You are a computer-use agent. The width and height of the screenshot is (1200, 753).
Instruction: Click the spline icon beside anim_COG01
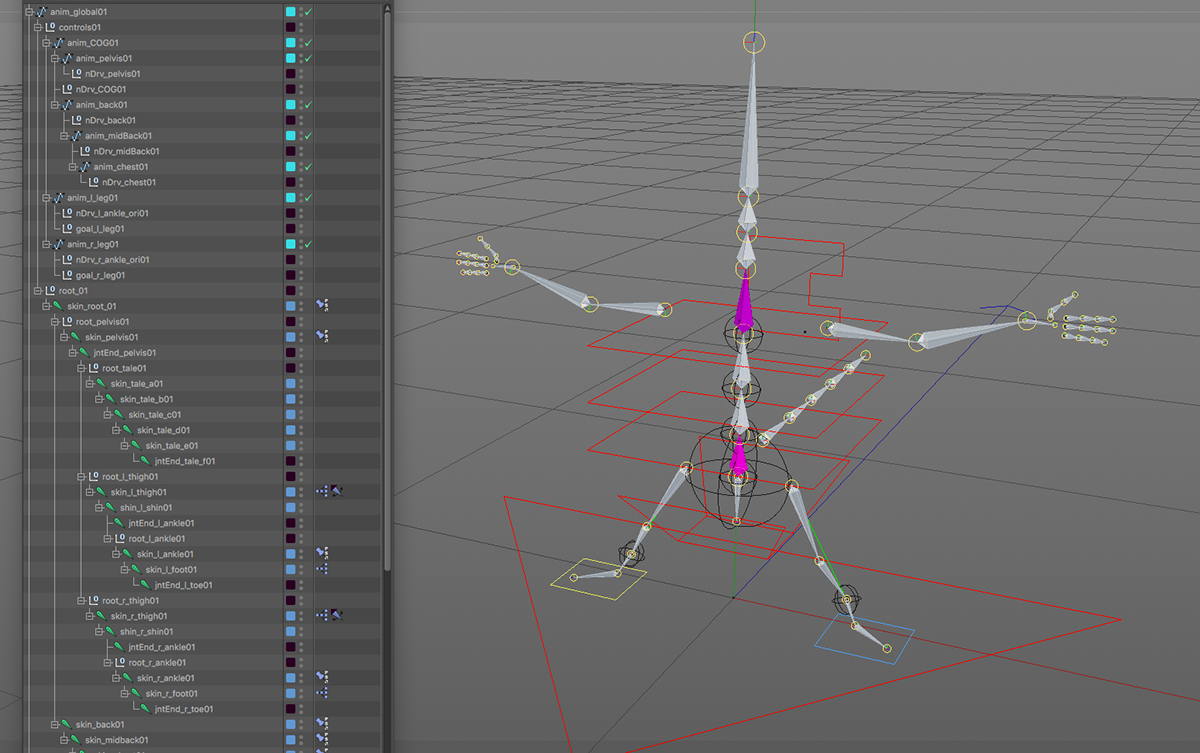(59, 43)
